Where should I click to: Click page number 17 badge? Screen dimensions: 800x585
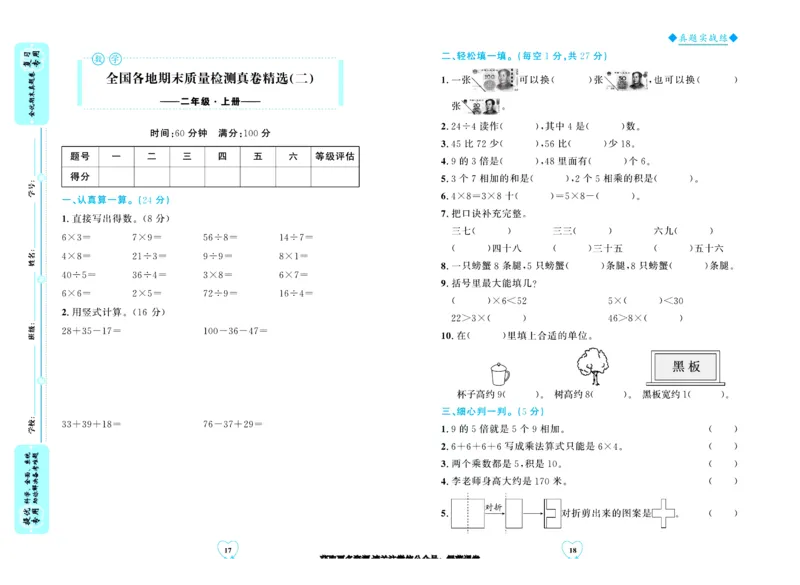tap(227, 549)
